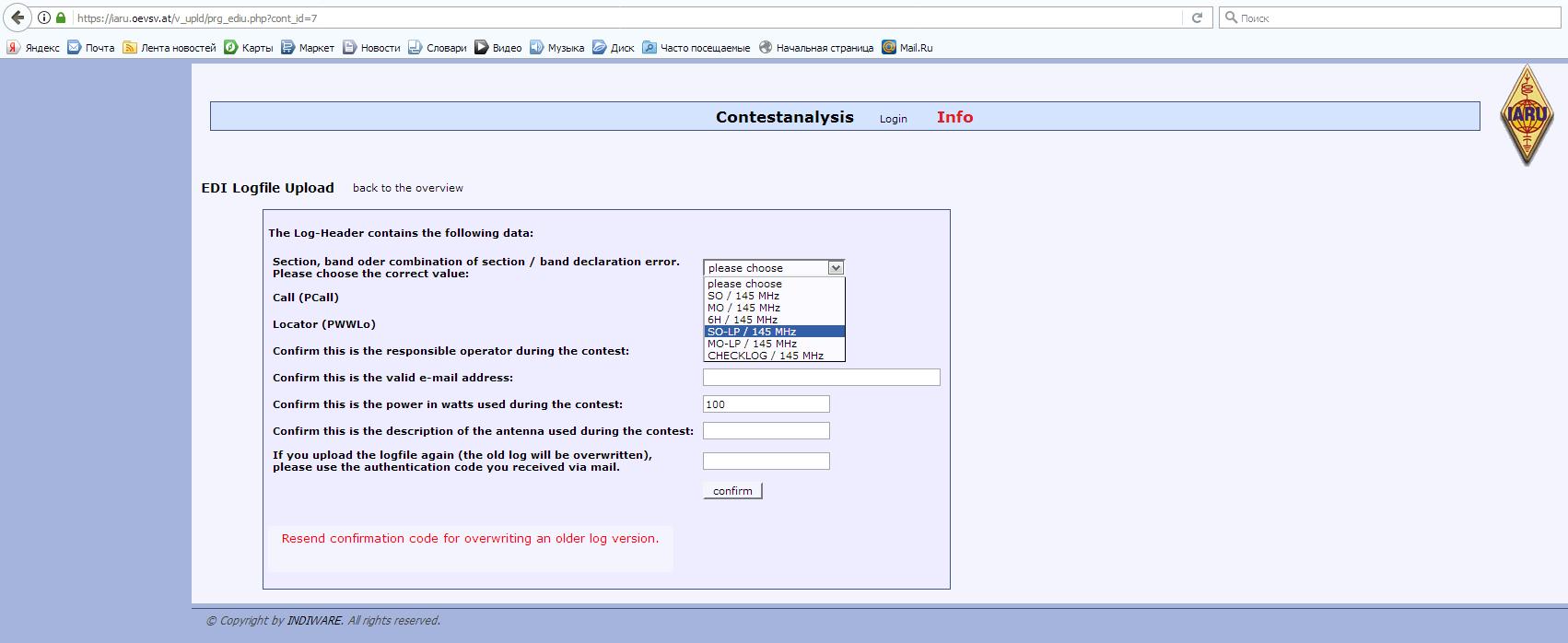Viewport: 1568px width, 643px height.
Task: Focus the e-mail address input field
Action: (x=821, y=378)
